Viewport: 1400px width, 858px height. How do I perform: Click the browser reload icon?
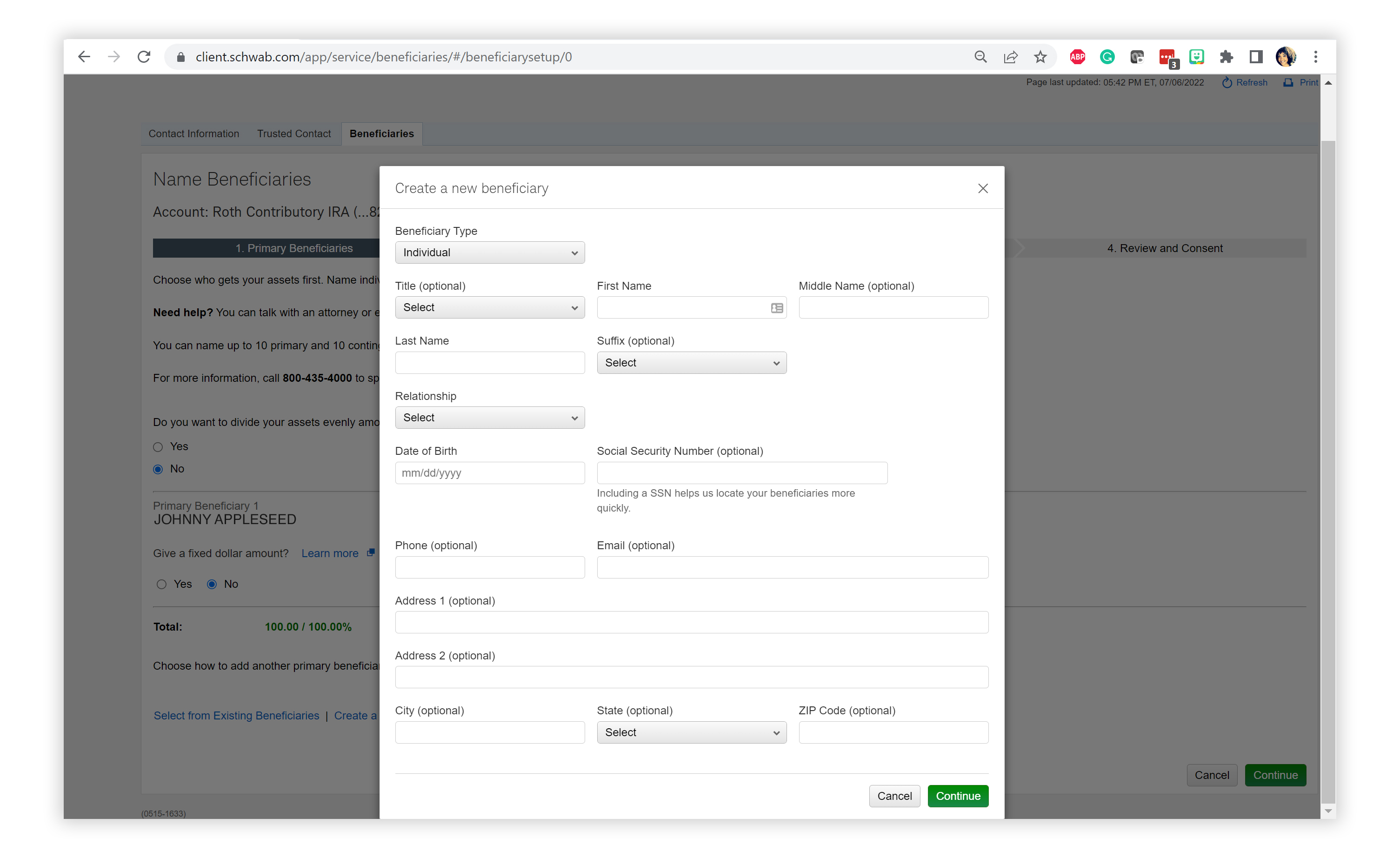tap(144, 57)
